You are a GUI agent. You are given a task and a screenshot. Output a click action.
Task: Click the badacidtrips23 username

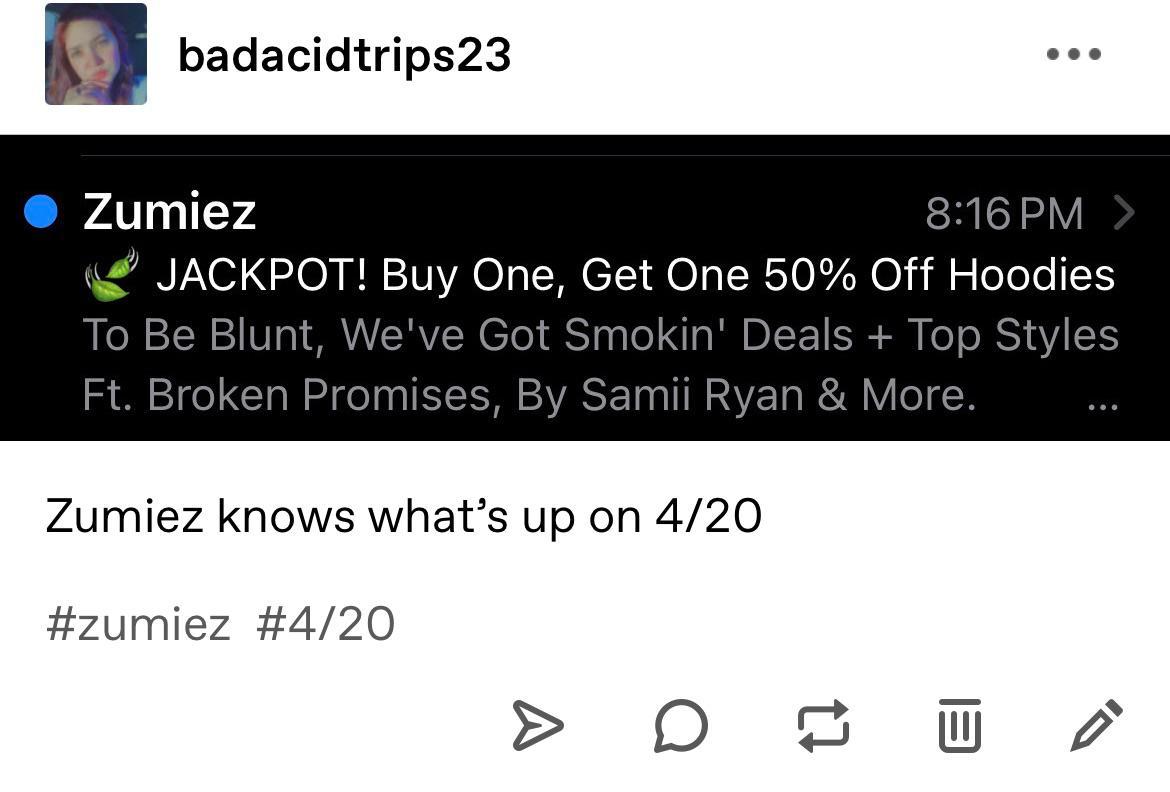344,56
